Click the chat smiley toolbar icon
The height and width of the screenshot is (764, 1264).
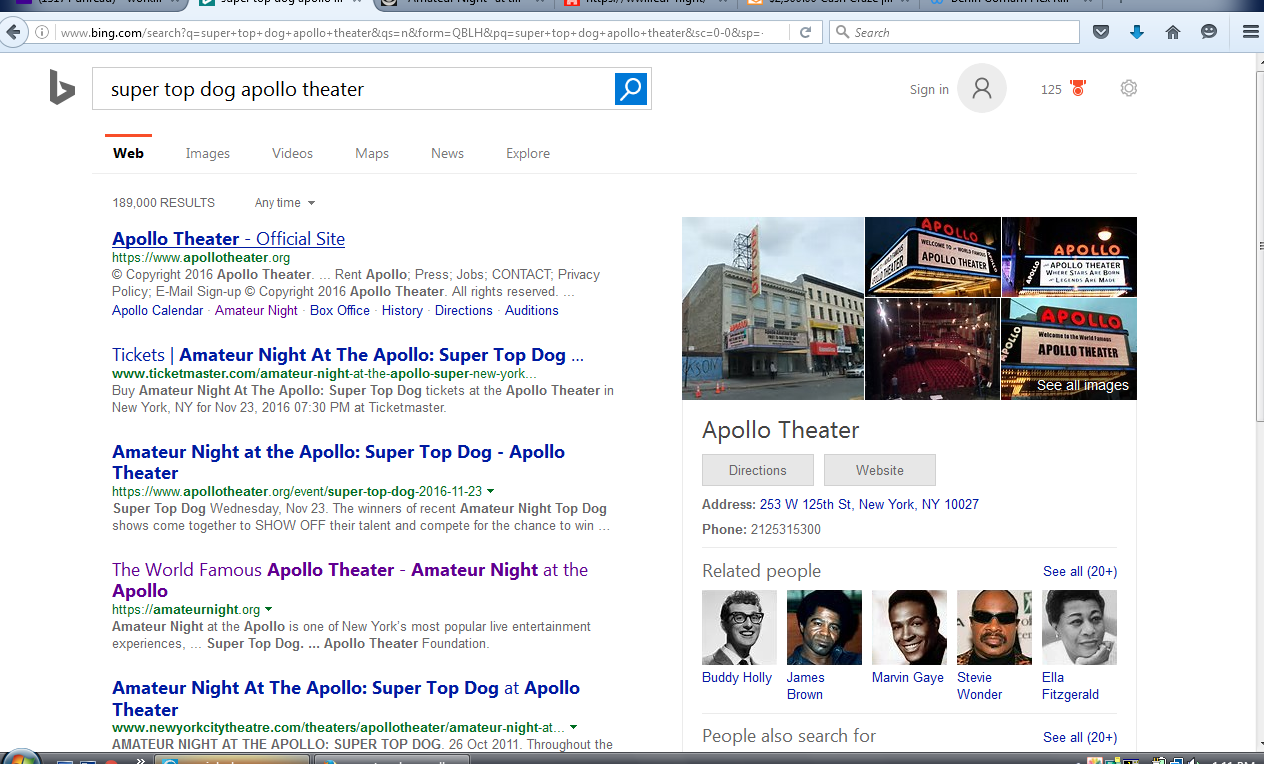(x=1209, y=32)
